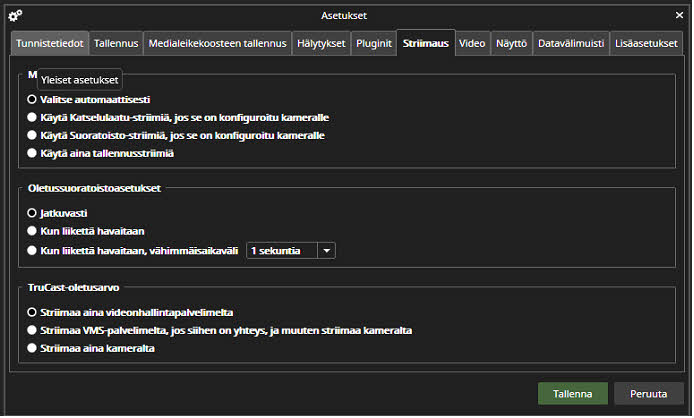
Task: Click the green Tallenna button
Action: click(x=572, y=394)
